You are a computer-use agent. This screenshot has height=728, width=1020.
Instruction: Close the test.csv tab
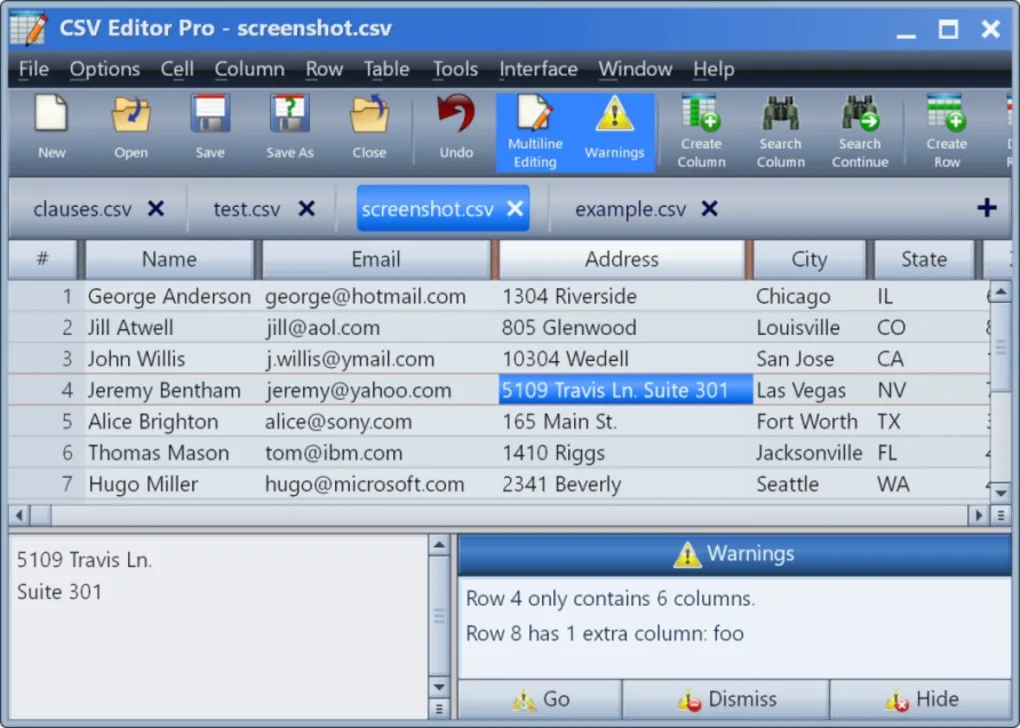point(307,209)
